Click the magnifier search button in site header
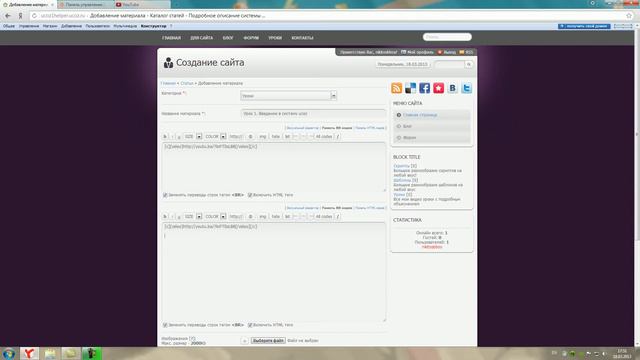 tap(469, 64)
